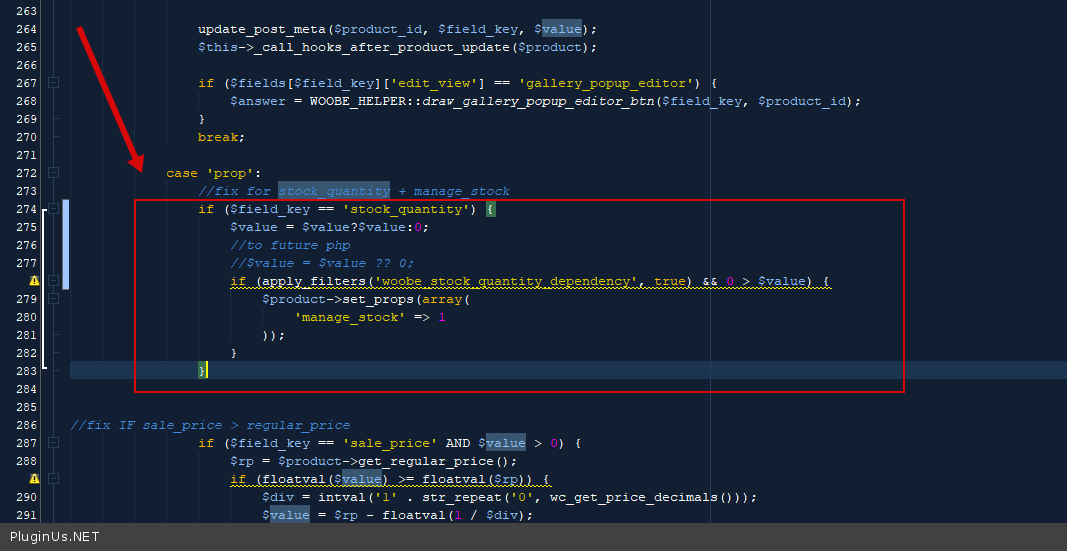The width and height of the screenshot is (1067, 551).
Task: Click line number 264 in the gutter
Action: (x=26, y=29)
